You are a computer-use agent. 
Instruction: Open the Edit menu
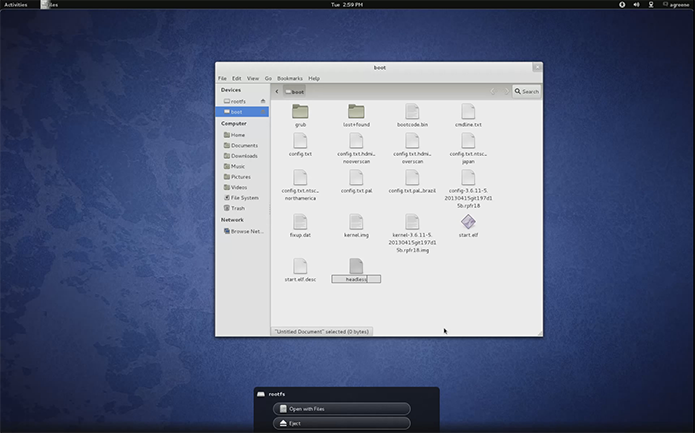[x=237, y=78]
